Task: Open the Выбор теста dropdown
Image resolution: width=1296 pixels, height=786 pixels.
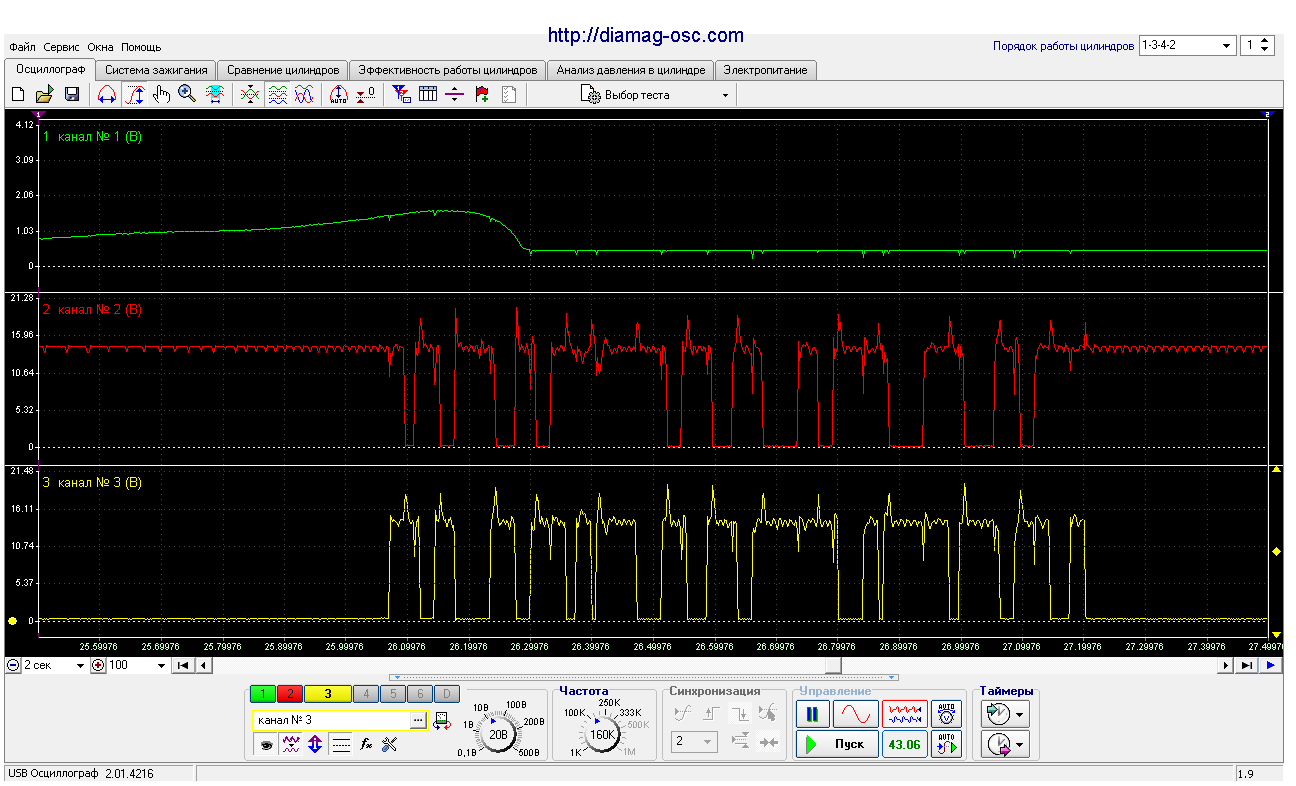Action: pos(655,95)
